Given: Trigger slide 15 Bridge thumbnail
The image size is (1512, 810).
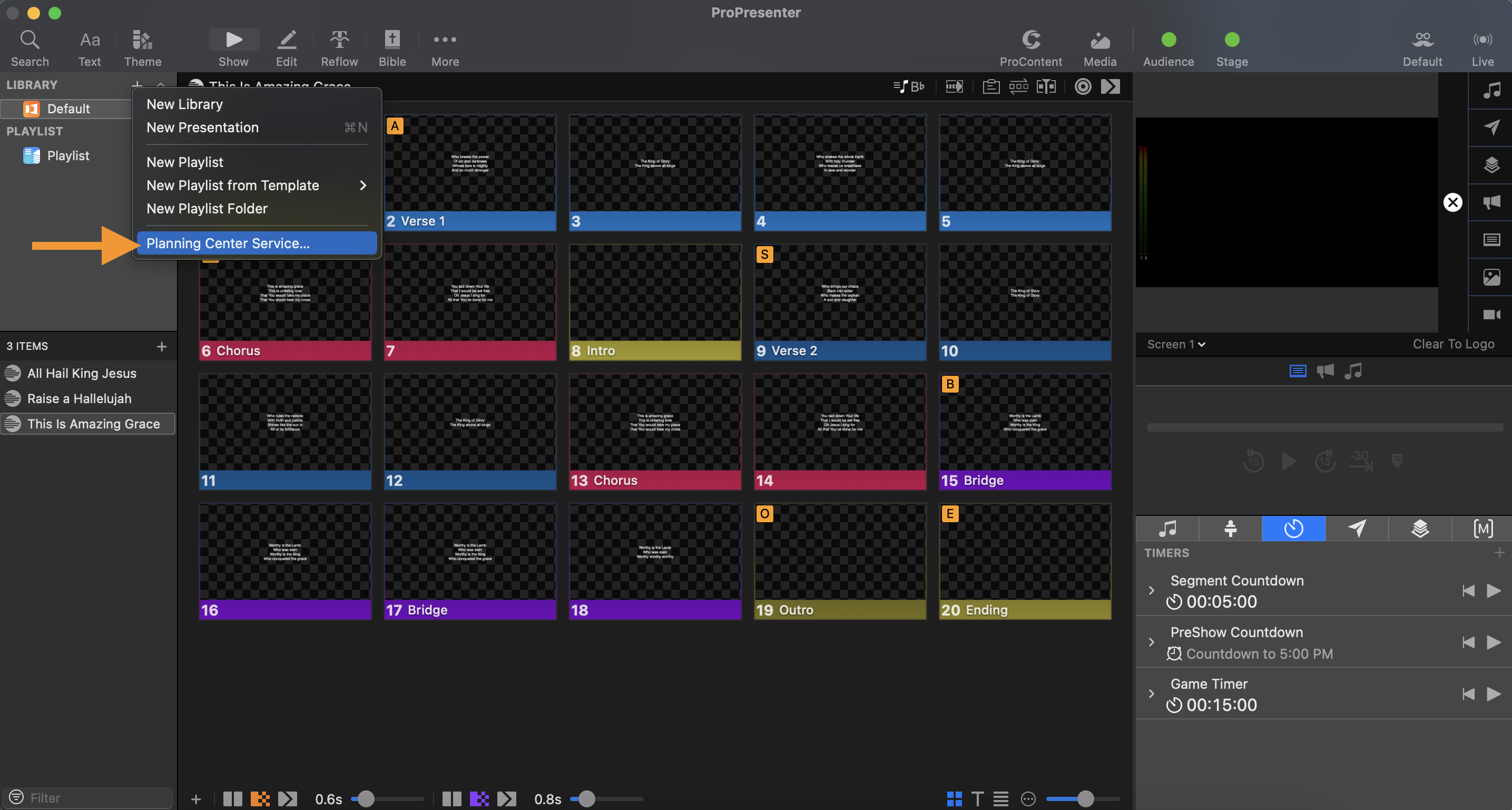Looking at the screenshot, I should click(x=1025, y=432).
